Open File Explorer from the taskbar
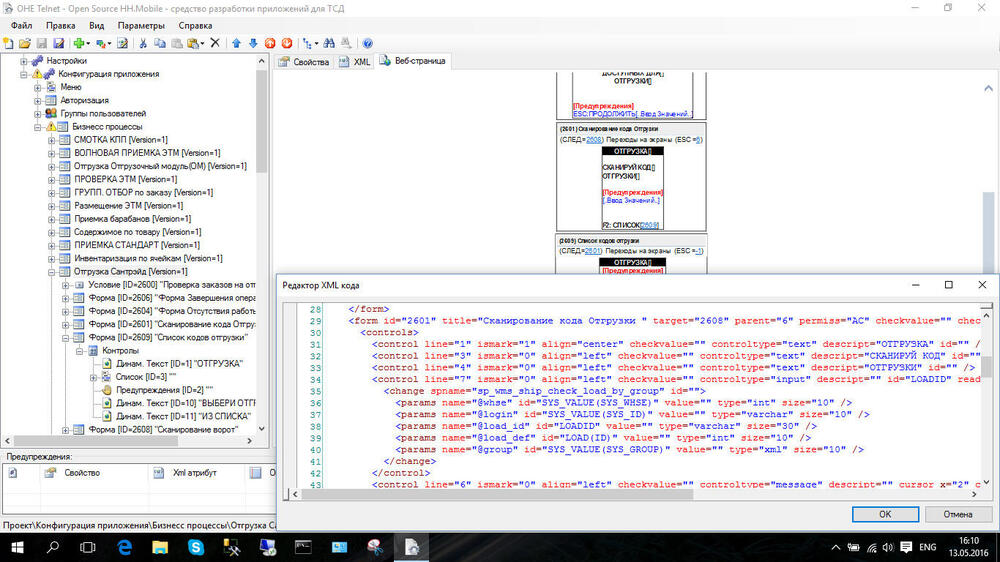The image size is (1000, 562). [x=160, y=547]
